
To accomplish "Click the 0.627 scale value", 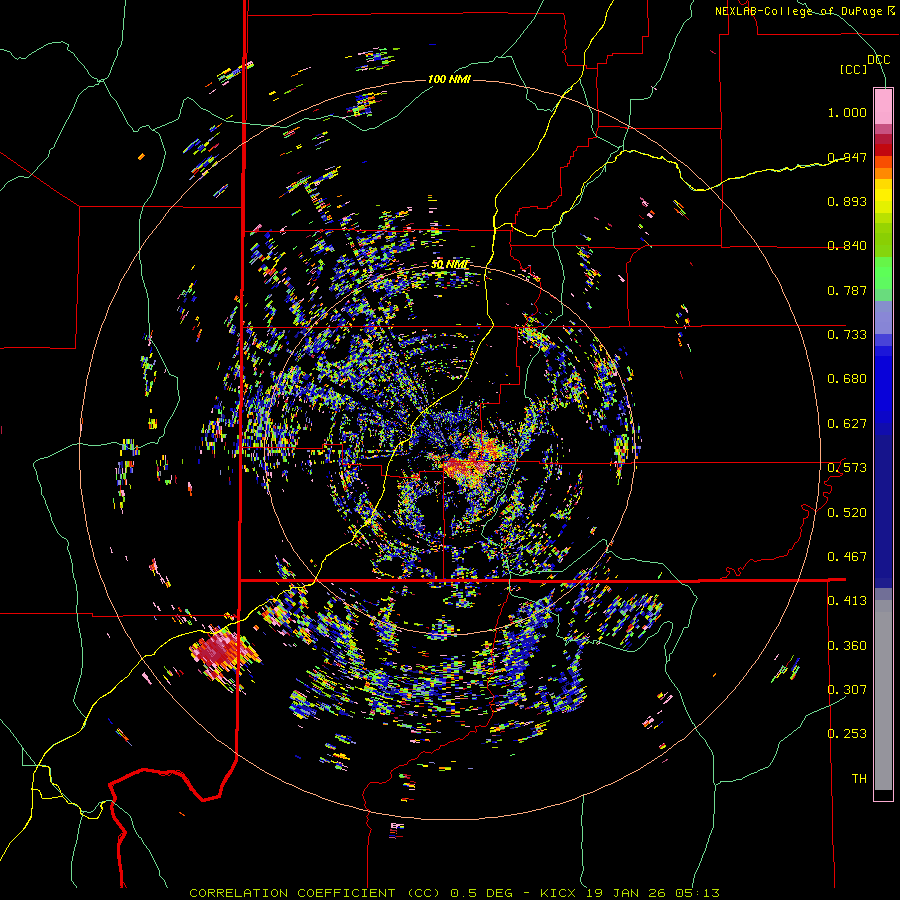I will (x=847, y=424).
